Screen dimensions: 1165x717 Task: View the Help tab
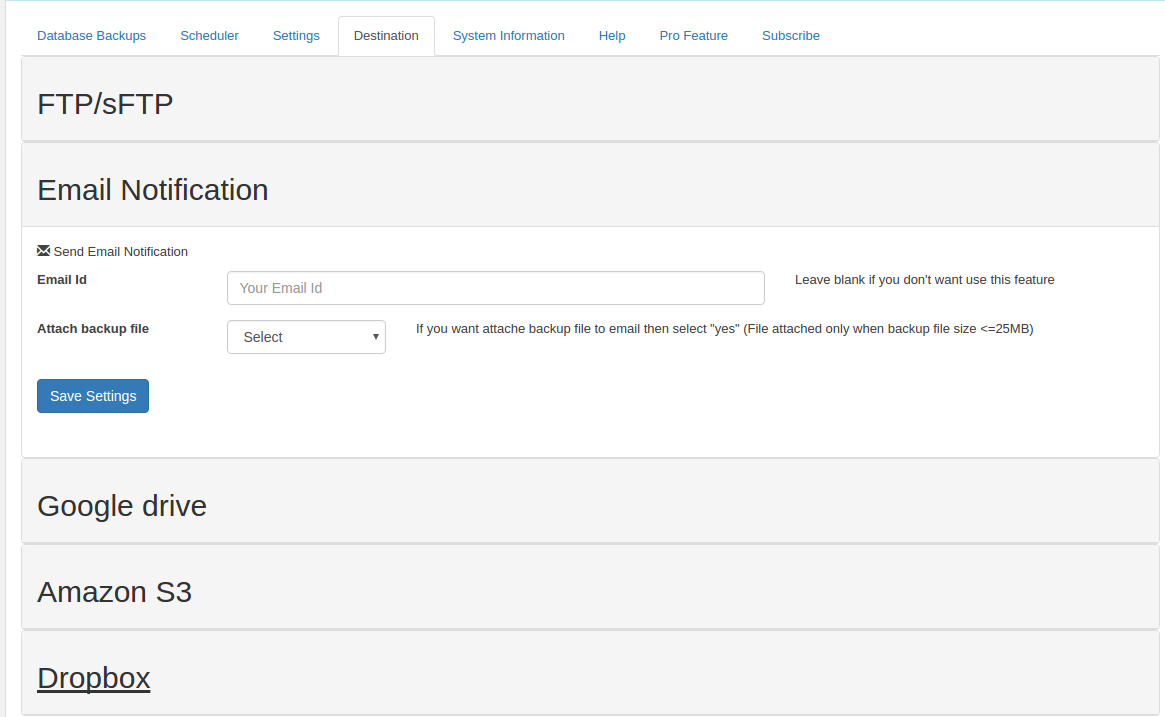[x=612, y=36]
